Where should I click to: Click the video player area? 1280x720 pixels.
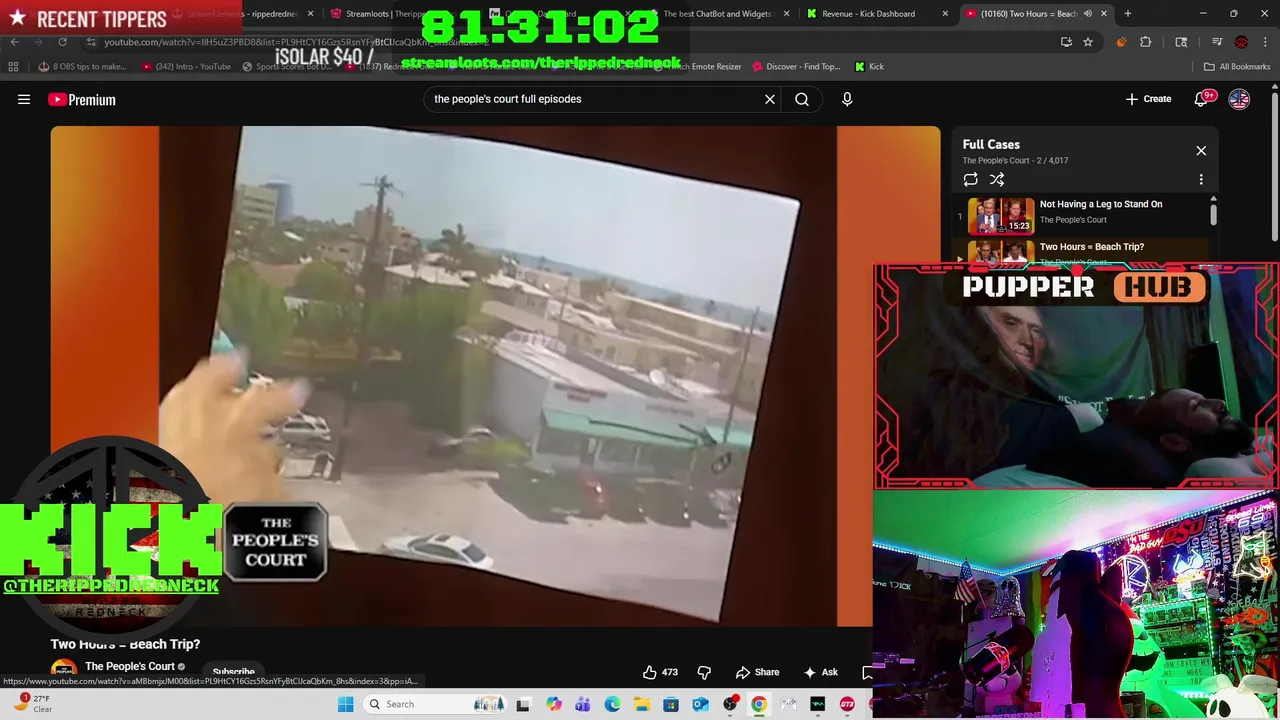pos(495,376)
